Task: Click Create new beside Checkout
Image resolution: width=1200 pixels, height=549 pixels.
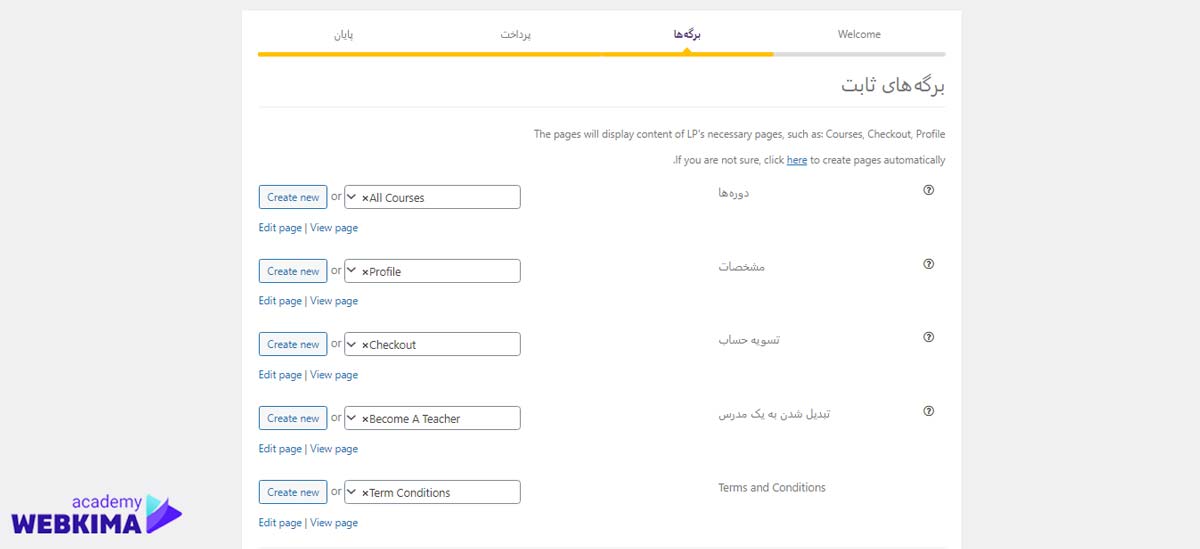Action: click(x=293, y=344)
